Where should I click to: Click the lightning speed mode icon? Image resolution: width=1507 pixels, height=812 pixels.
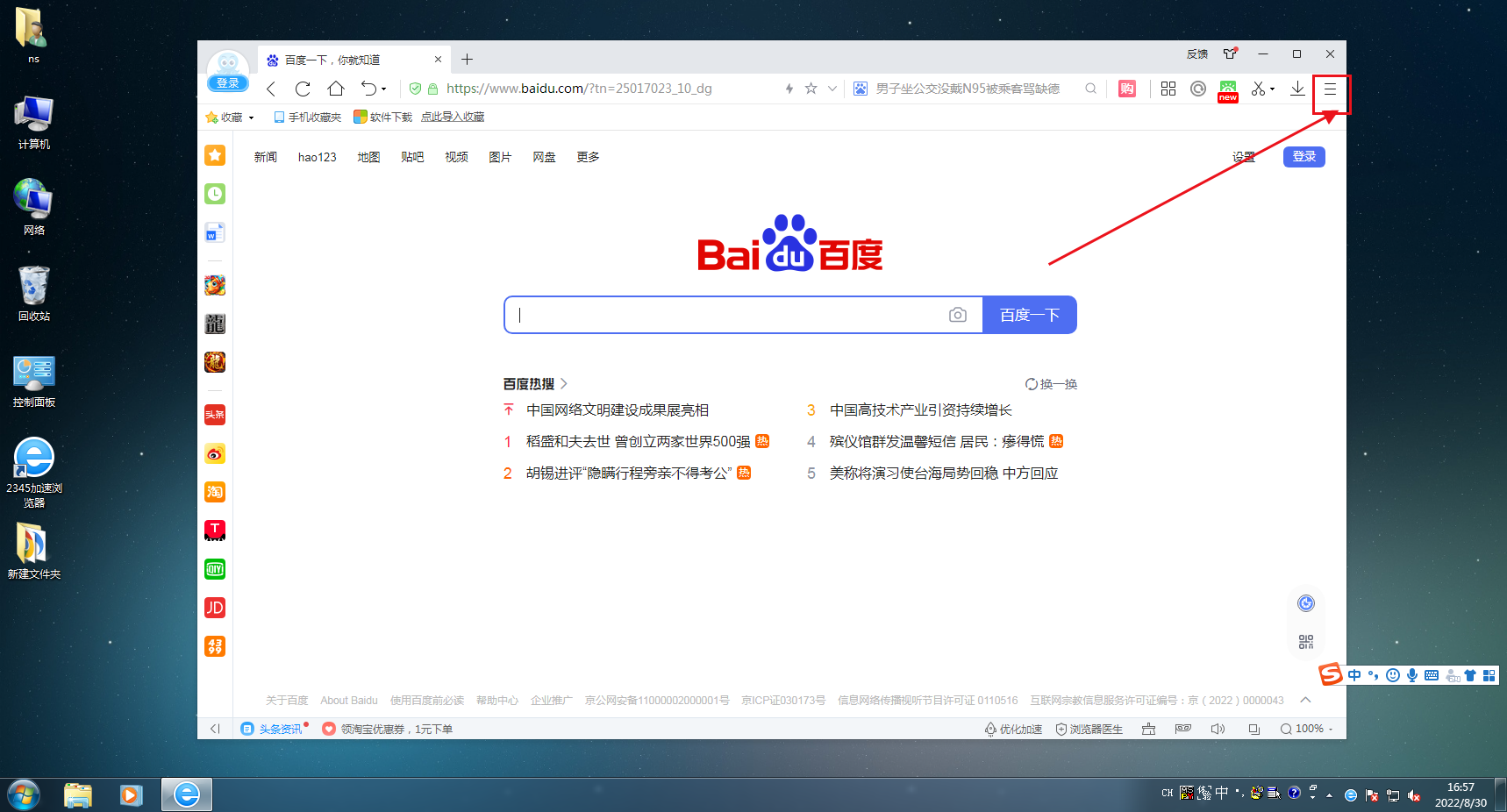pyautogui.click(x=789, y=89)
